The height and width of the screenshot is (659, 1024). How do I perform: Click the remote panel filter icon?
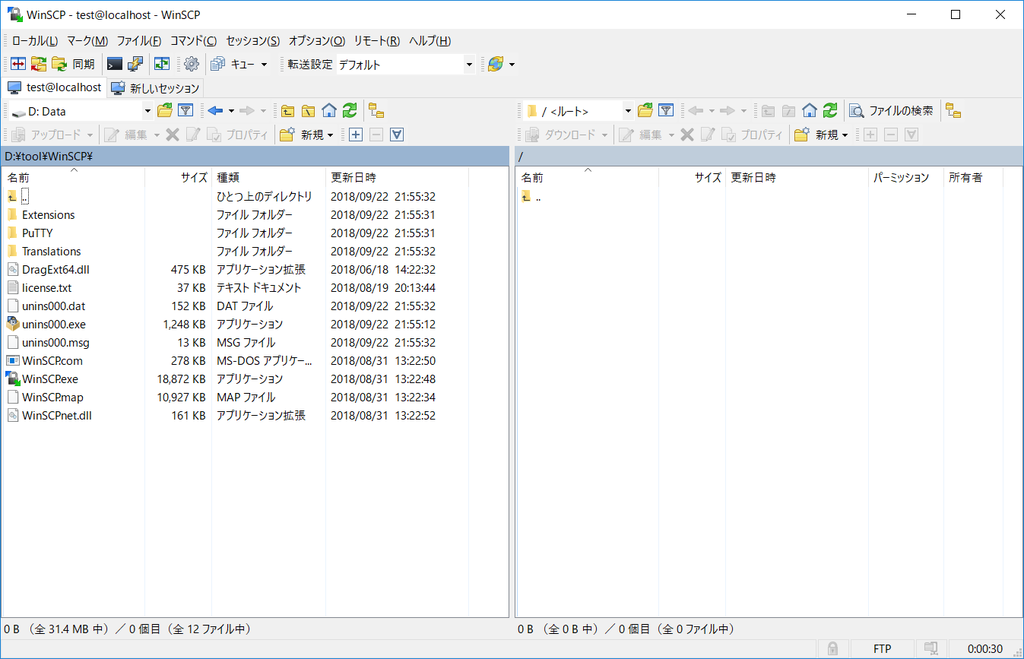(x=666, y=110)
